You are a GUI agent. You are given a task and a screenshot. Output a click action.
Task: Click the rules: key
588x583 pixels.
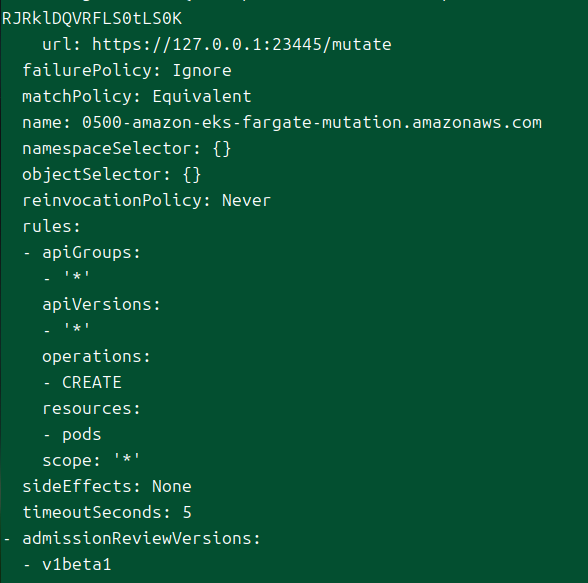(x=51, y=226)
